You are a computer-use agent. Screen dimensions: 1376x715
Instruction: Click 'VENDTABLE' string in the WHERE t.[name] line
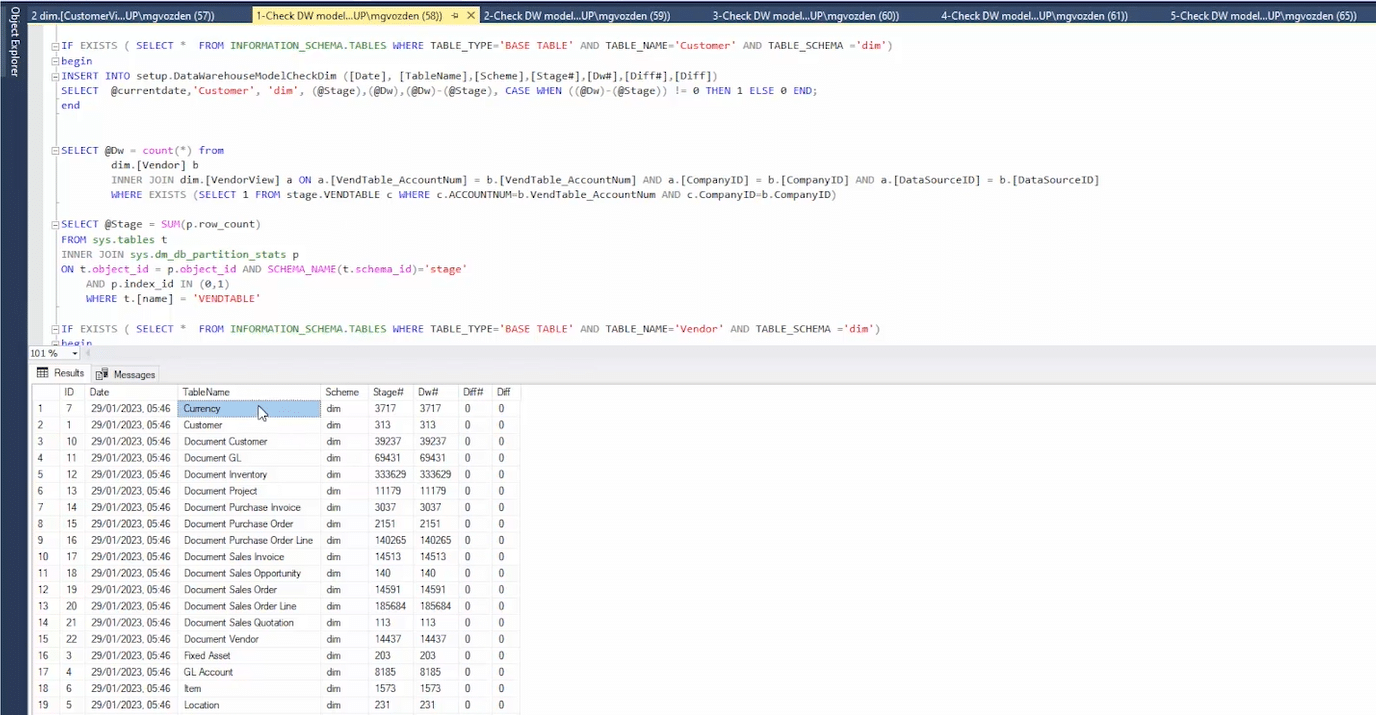[x=227, y=299]
